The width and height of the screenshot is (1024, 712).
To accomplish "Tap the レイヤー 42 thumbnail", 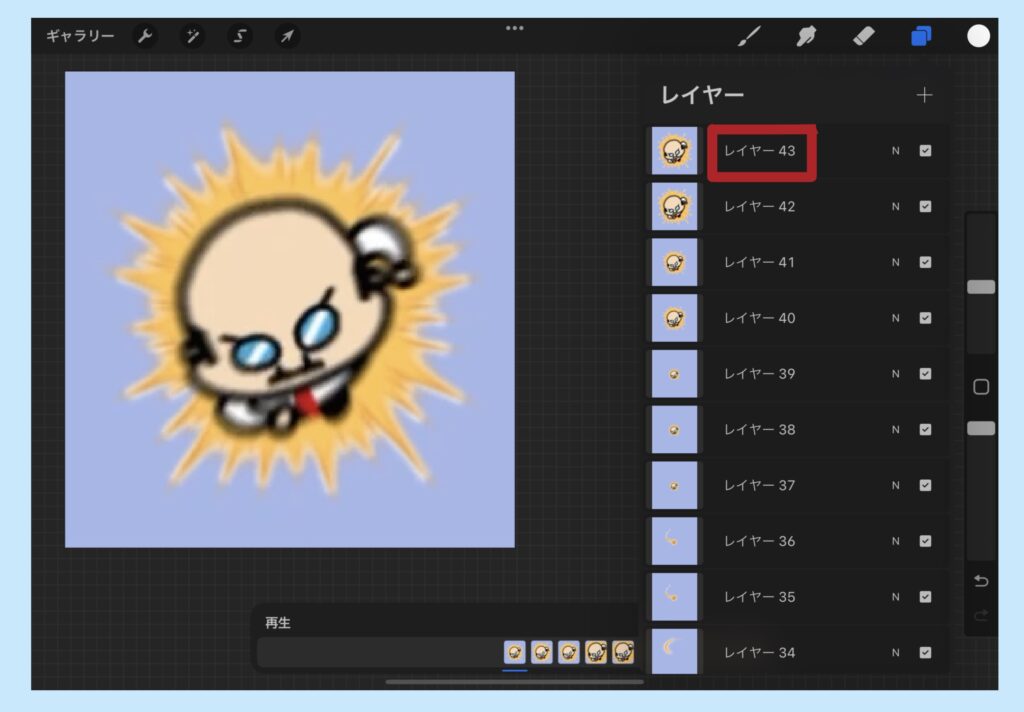I will point(675,206).
